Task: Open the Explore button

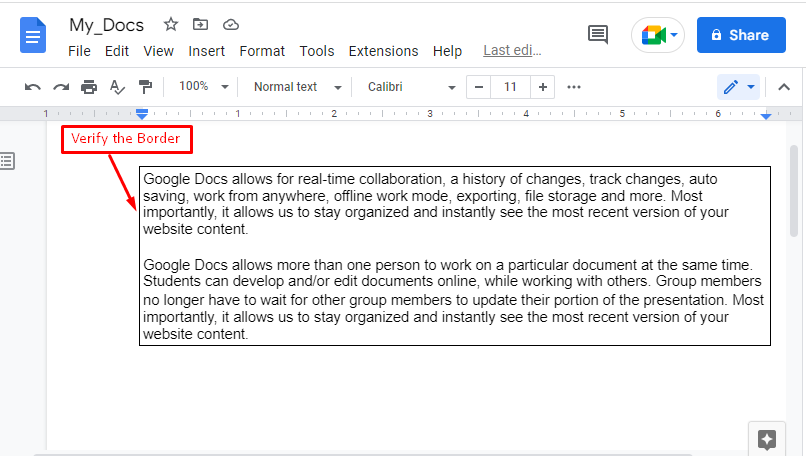Action: (x=767, y=439)
